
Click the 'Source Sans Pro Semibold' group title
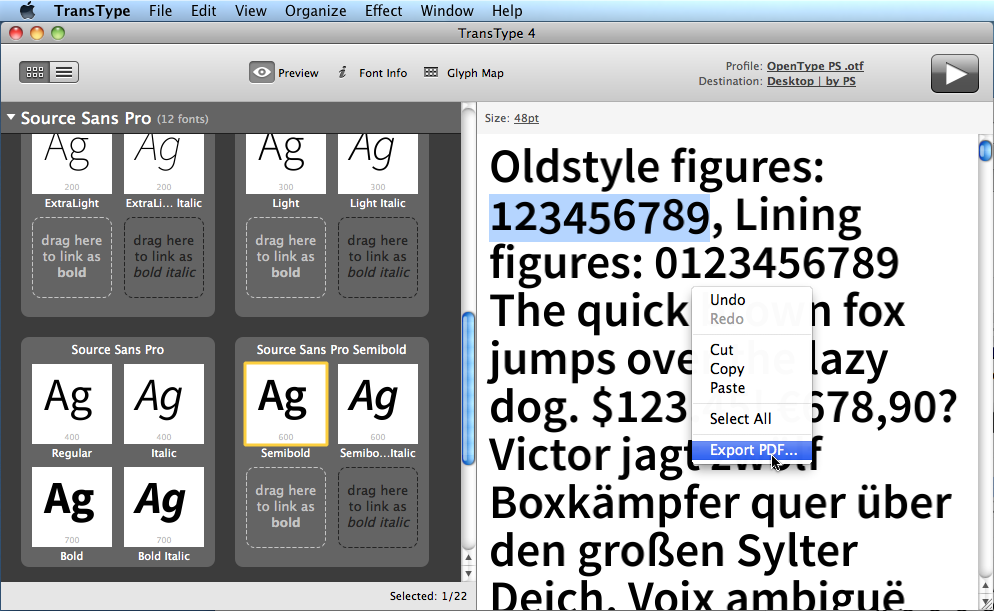pos(332,349)
